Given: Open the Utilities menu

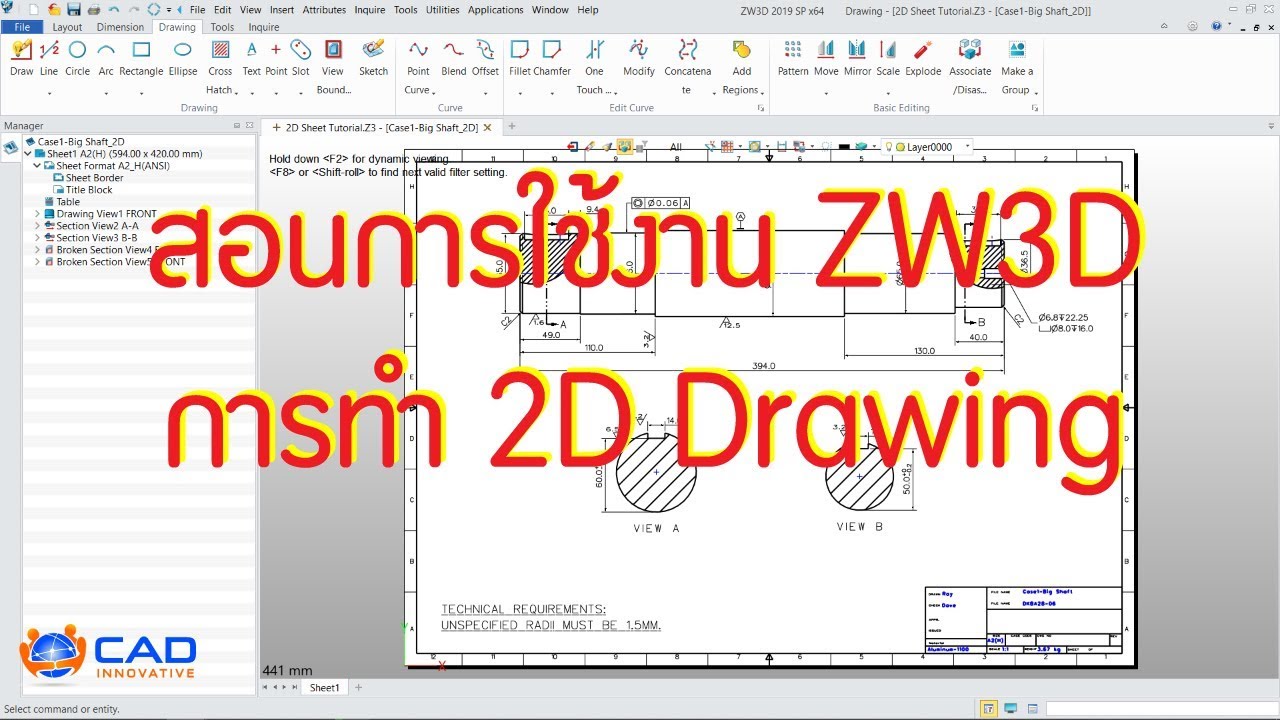Looking at the screenshot, I should click(442, 10).
